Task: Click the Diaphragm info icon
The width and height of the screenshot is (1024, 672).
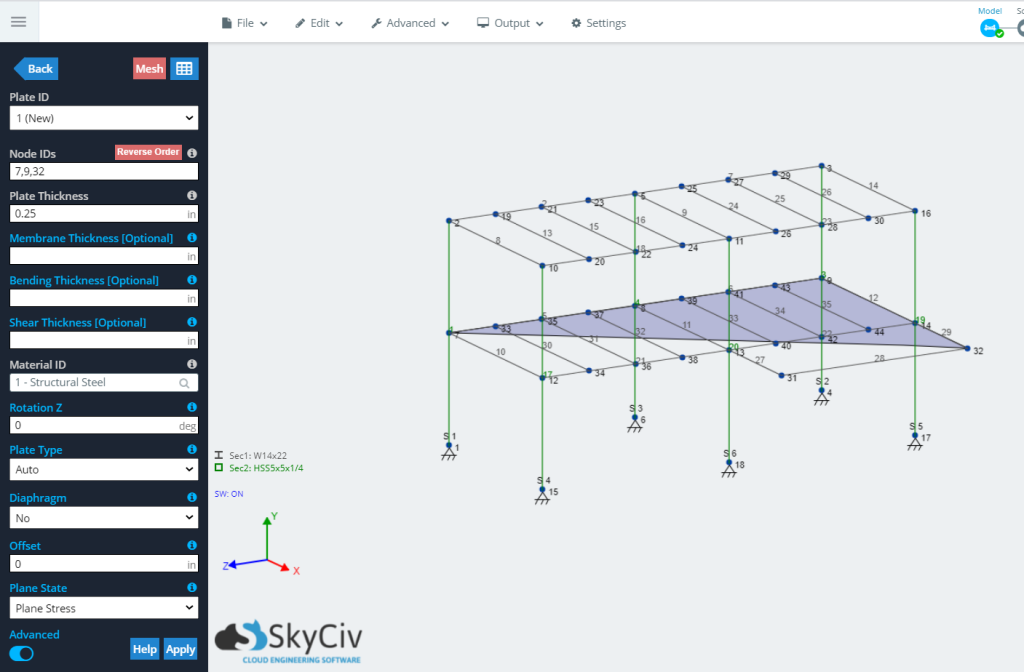Action: click(192, 498)
